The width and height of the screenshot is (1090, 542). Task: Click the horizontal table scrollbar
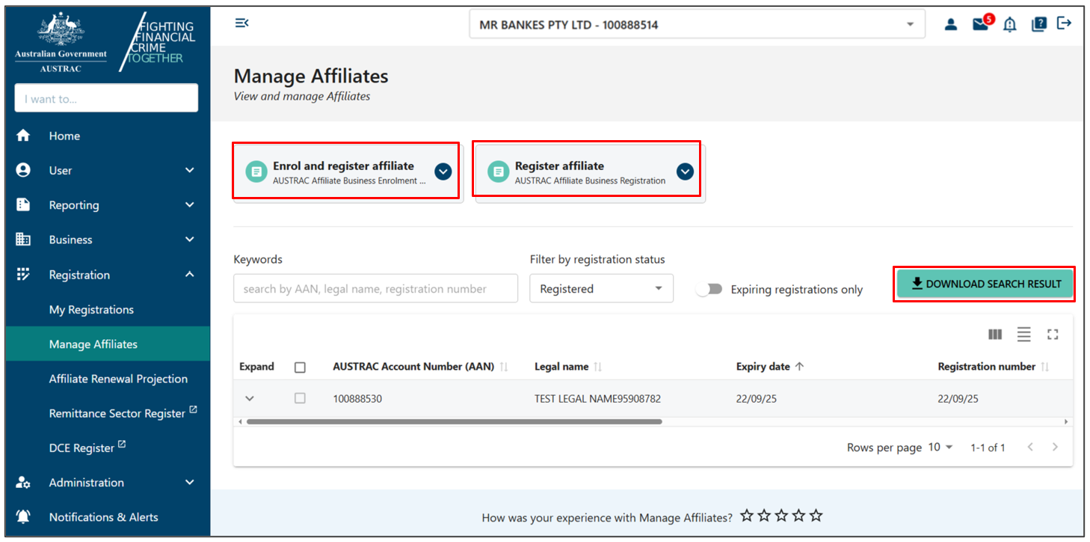(455, 421)
